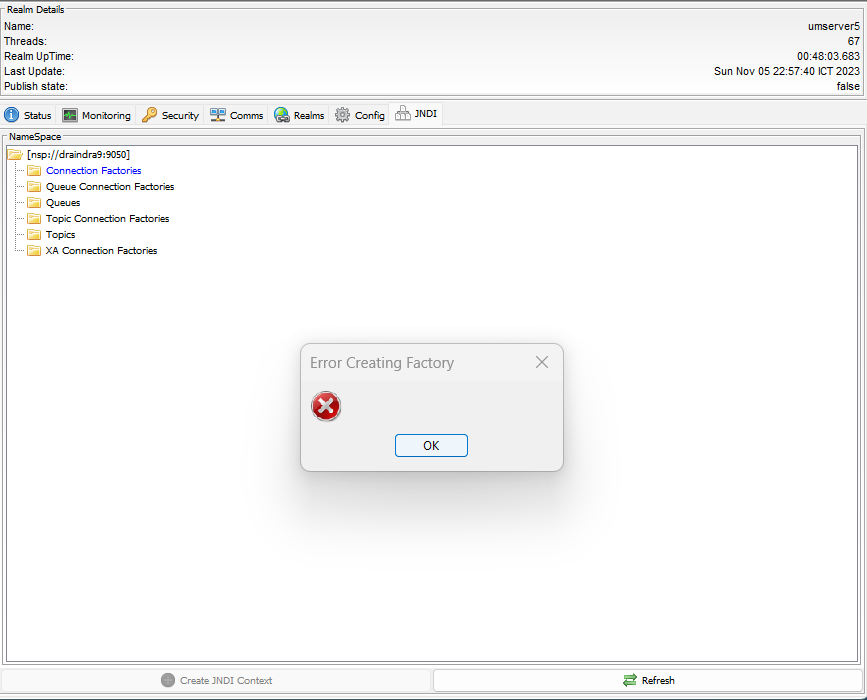Select the Queues tree node
This screenshot has width=867, height=700.
[x=63, y=202]
